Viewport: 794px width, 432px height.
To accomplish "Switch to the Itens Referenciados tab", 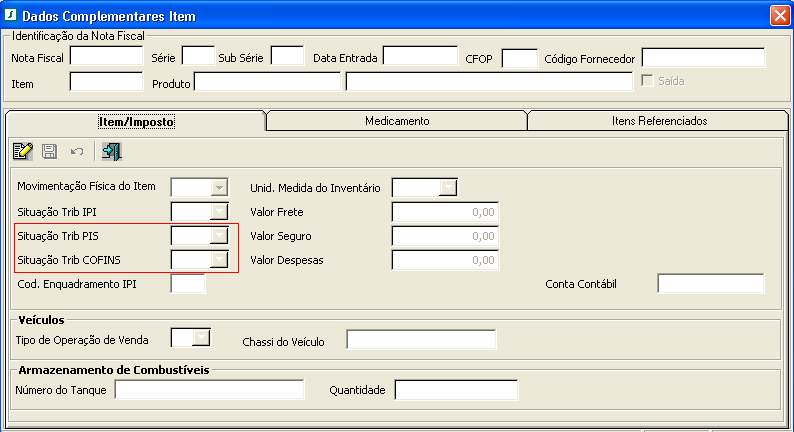I will point(658,121).
